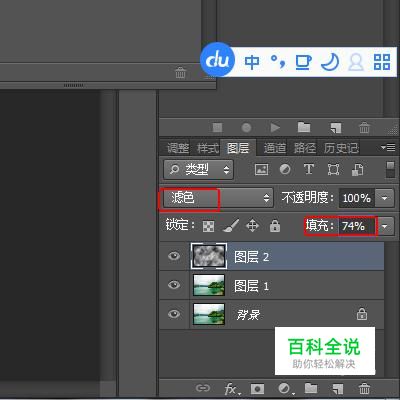Open the 历史记录 tab
This screenshot has height=400, width=400.
pyautogui.click(x=341, y=148)
